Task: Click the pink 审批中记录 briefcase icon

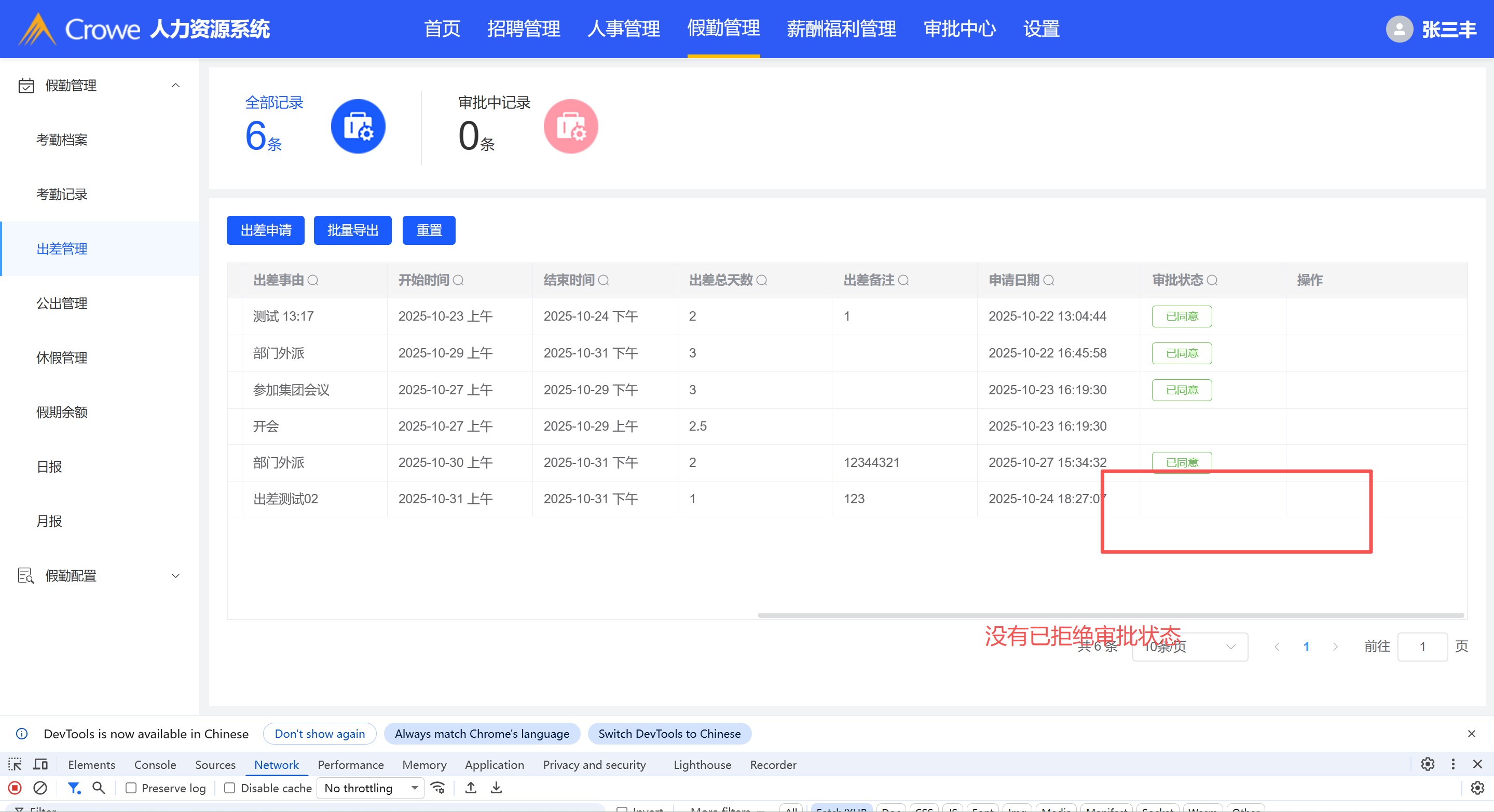Action: coord(571,127)
